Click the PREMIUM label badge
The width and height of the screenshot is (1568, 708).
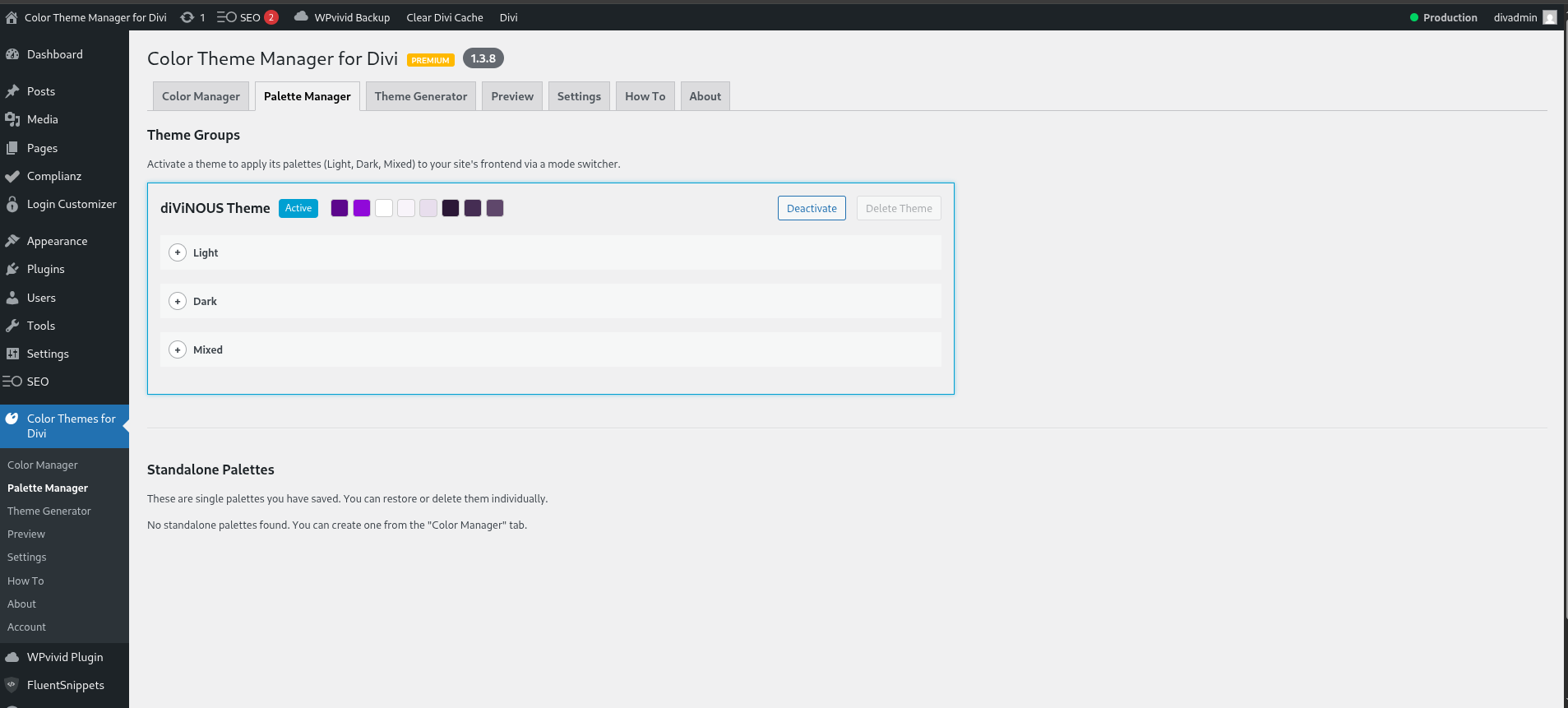coord(431,60)
